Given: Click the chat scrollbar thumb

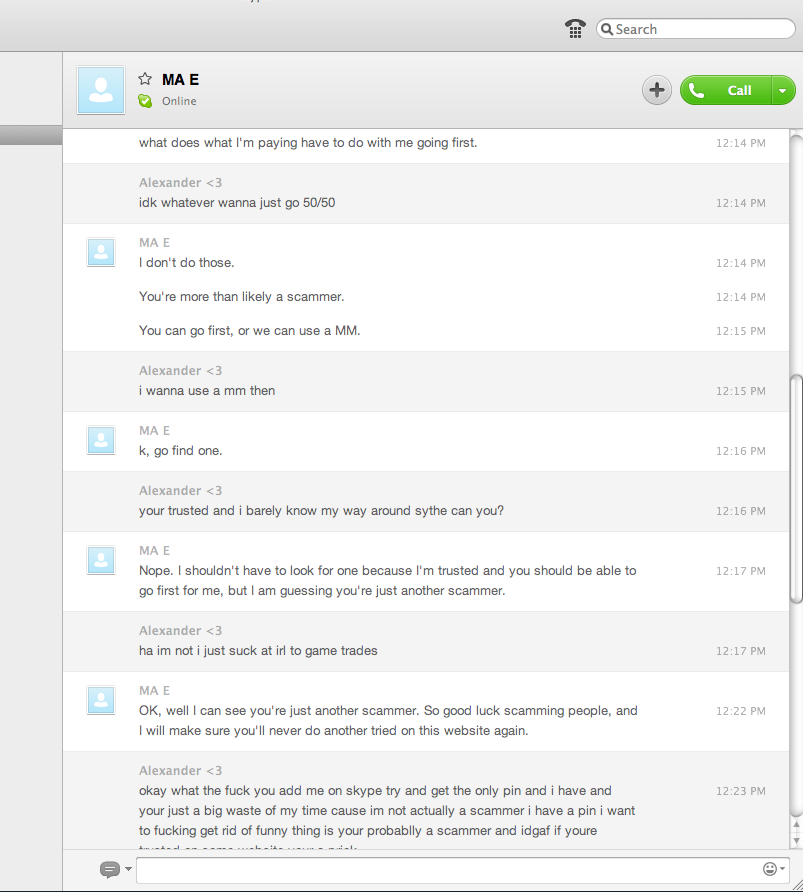Looking at the screenshot, I should (x=796, y=488).
